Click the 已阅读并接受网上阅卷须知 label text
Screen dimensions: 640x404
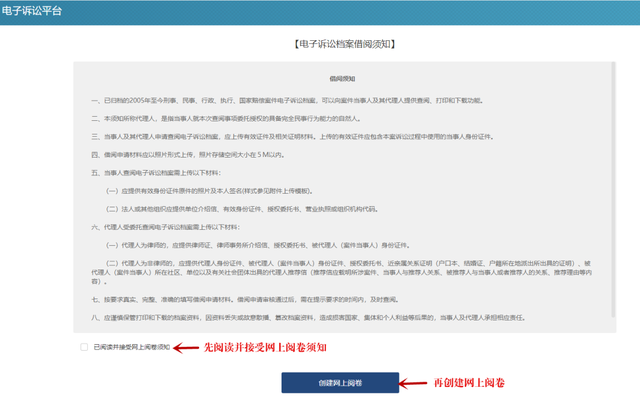pyautogui.click(x=131, y=347)
